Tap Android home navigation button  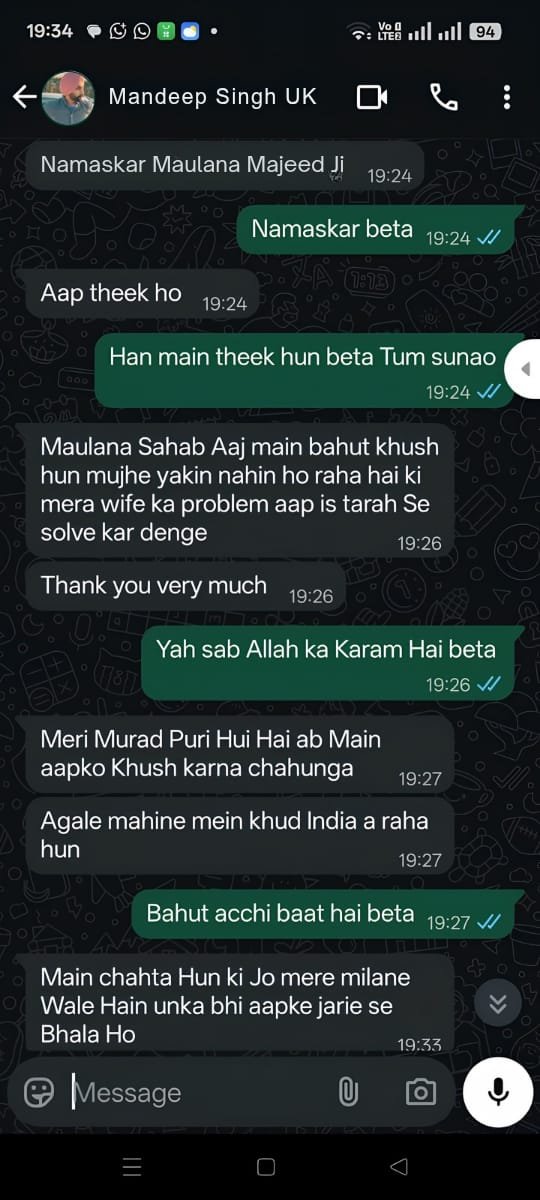pyautogui.click(x=266, y=1167)
